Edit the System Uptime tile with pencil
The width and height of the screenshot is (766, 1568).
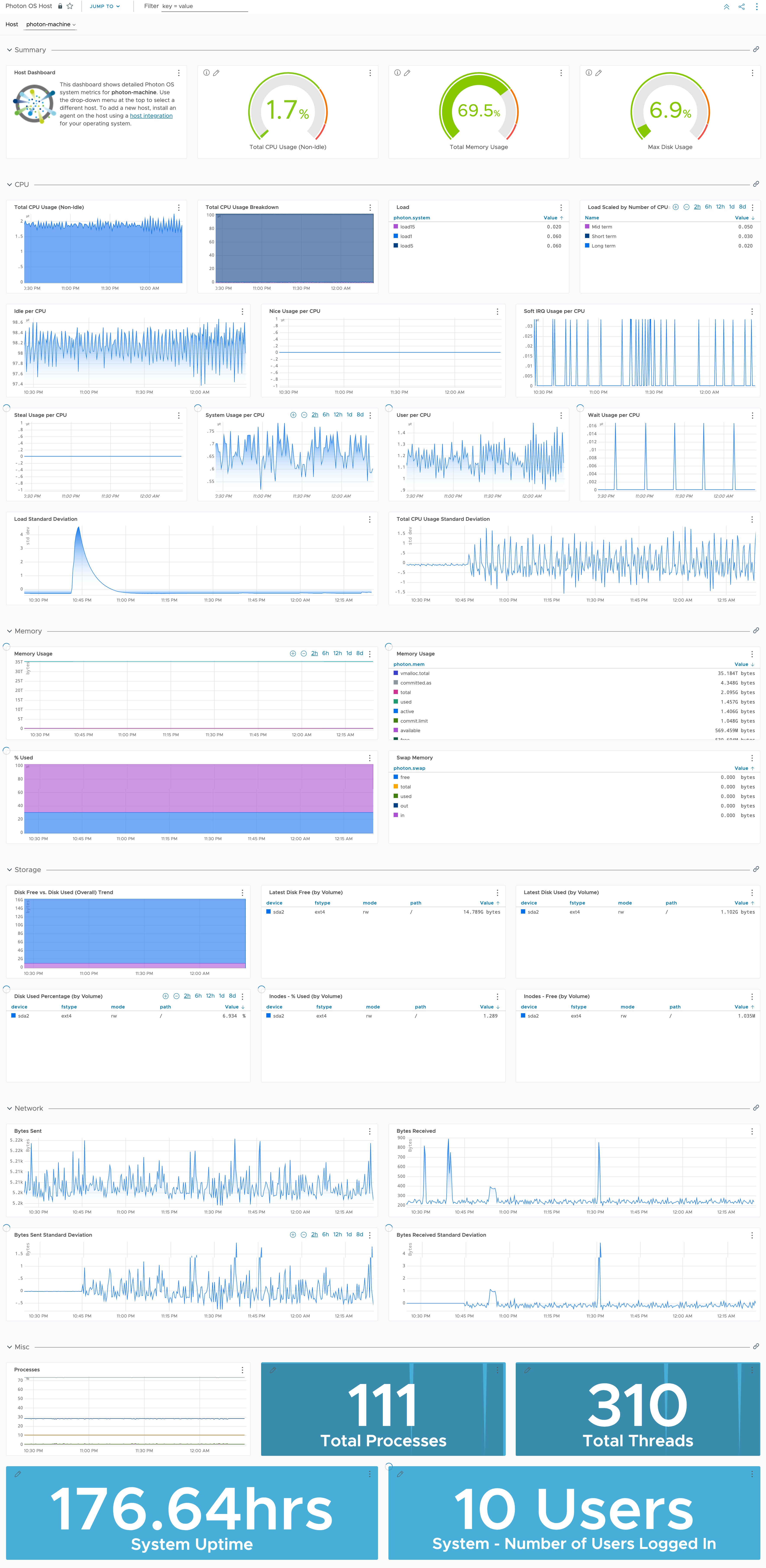tap(18, 1474)
